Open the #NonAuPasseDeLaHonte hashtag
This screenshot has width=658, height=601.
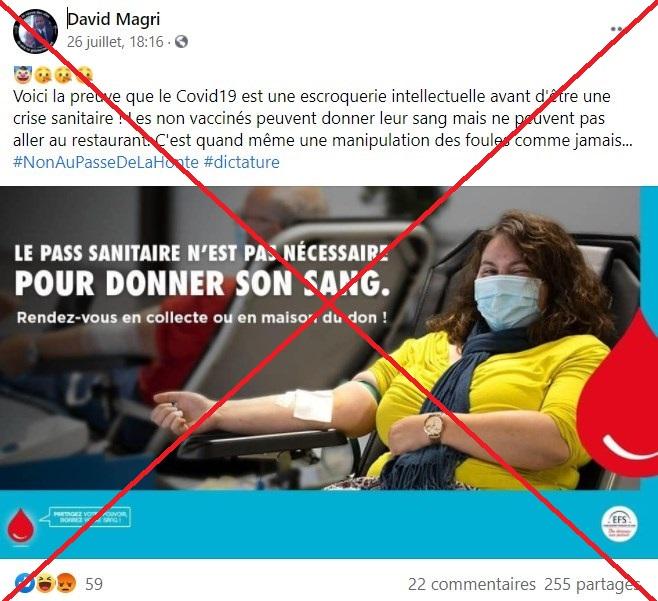pos(106,162)
